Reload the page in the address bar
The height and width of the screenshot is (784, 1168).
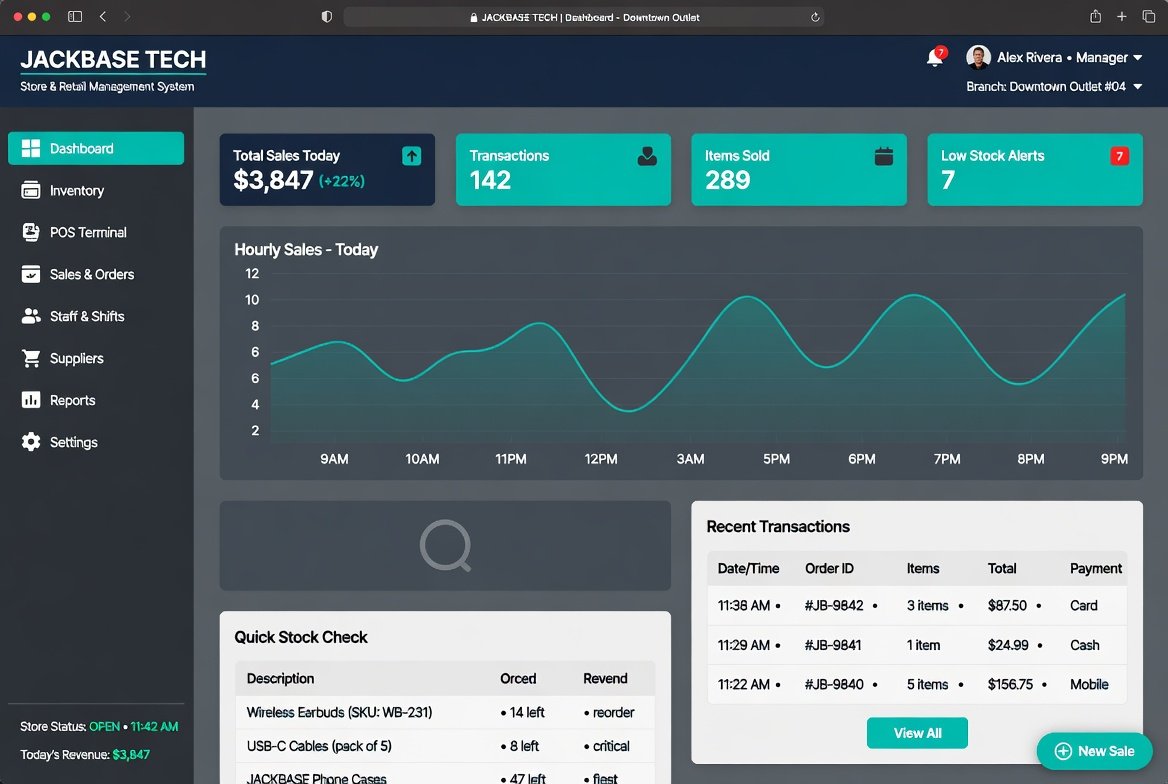tap(815, 17)
